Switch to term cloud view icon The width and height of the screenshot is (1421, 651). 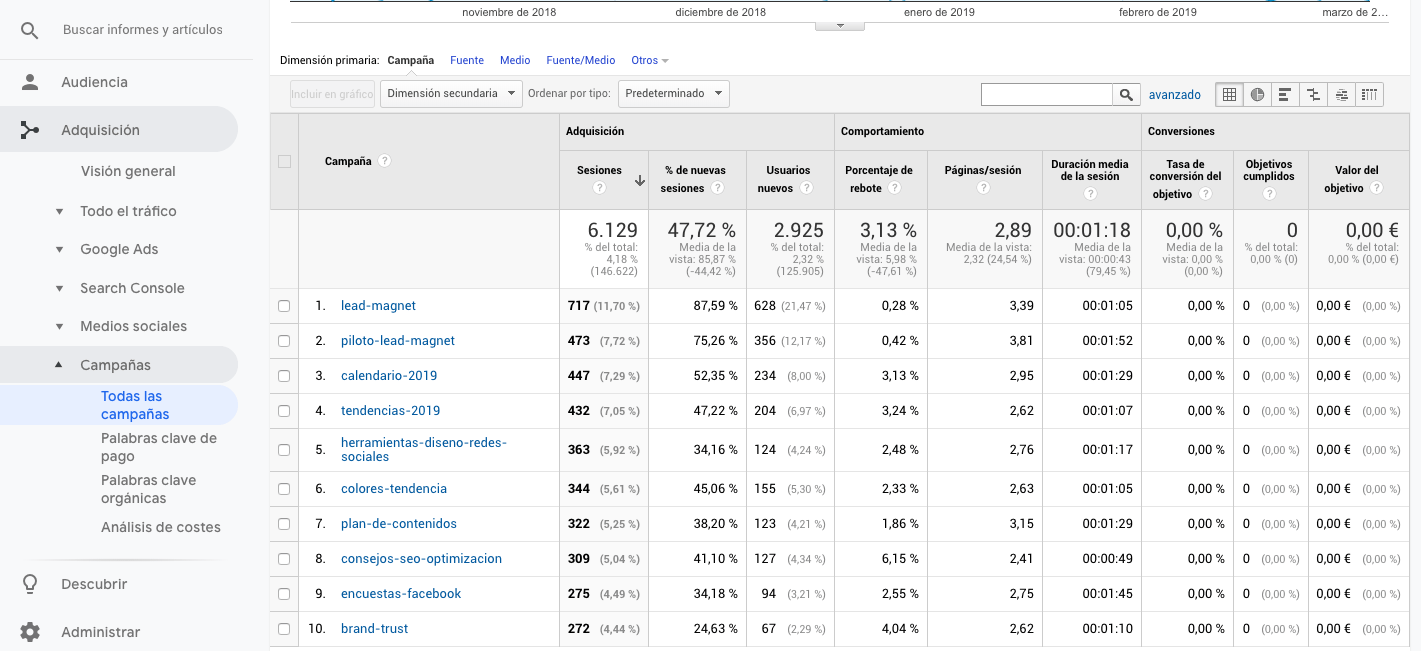(x=1341, y=95)
